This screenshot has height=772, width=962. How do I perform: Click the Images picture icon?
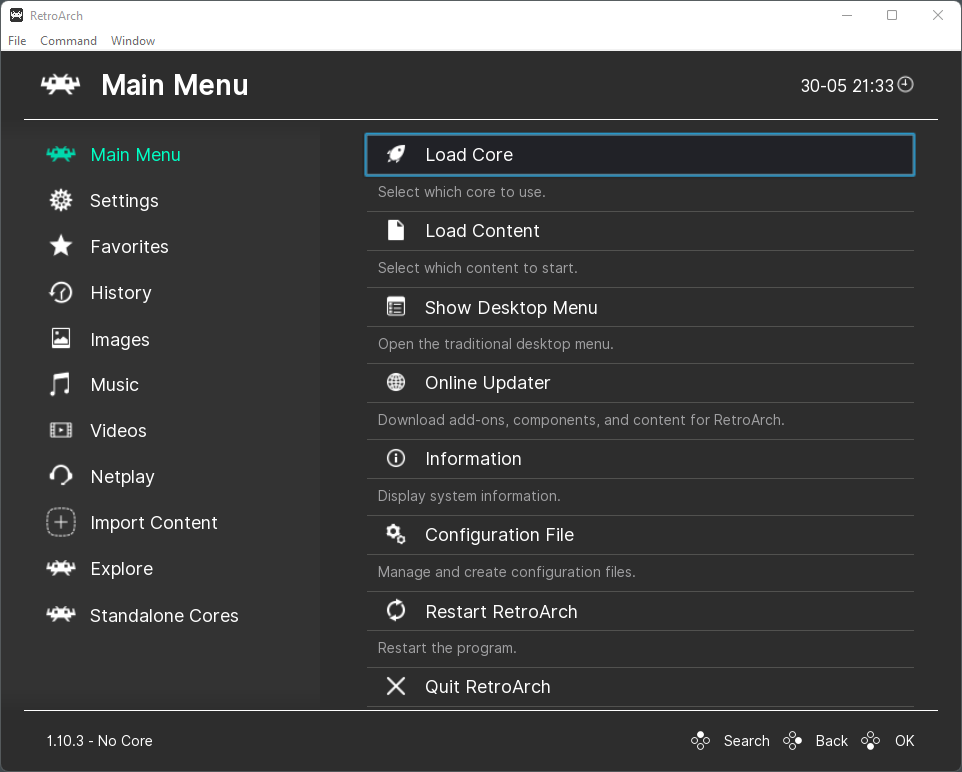click(61, 338)
